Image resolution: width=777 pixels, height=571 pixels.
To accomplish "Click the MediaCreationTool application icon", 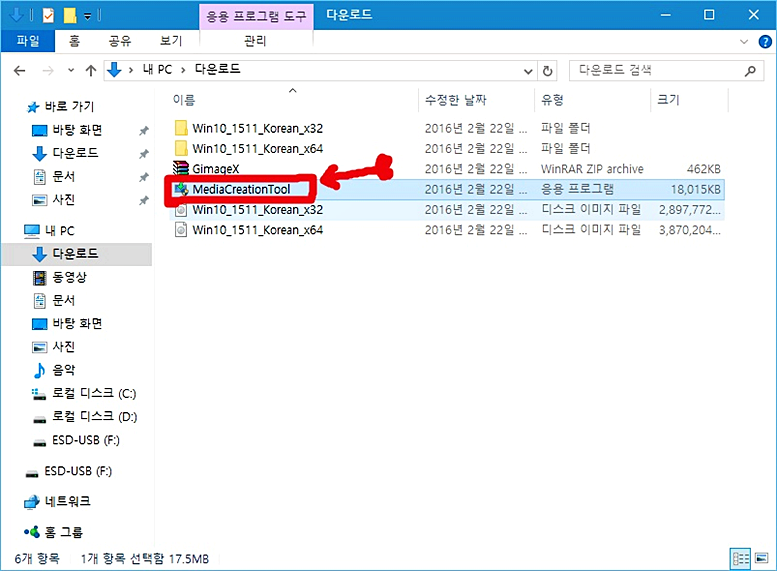I will (181, 189).
